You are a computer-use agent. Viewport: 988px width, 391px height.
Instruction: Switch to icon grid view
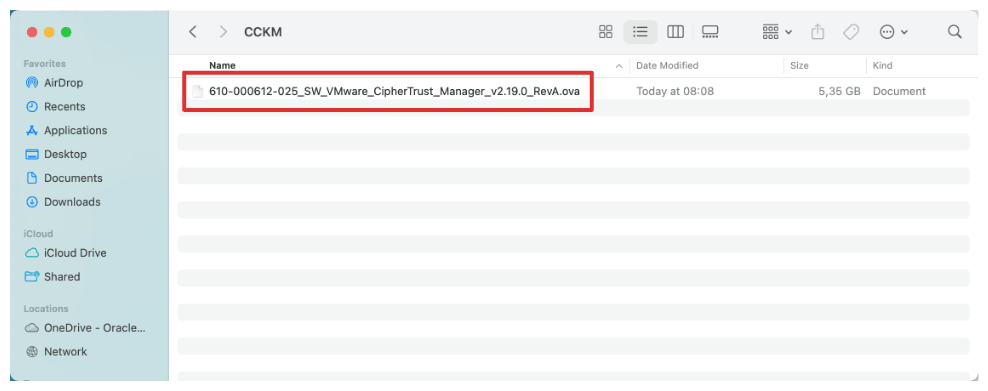[606, 32]
